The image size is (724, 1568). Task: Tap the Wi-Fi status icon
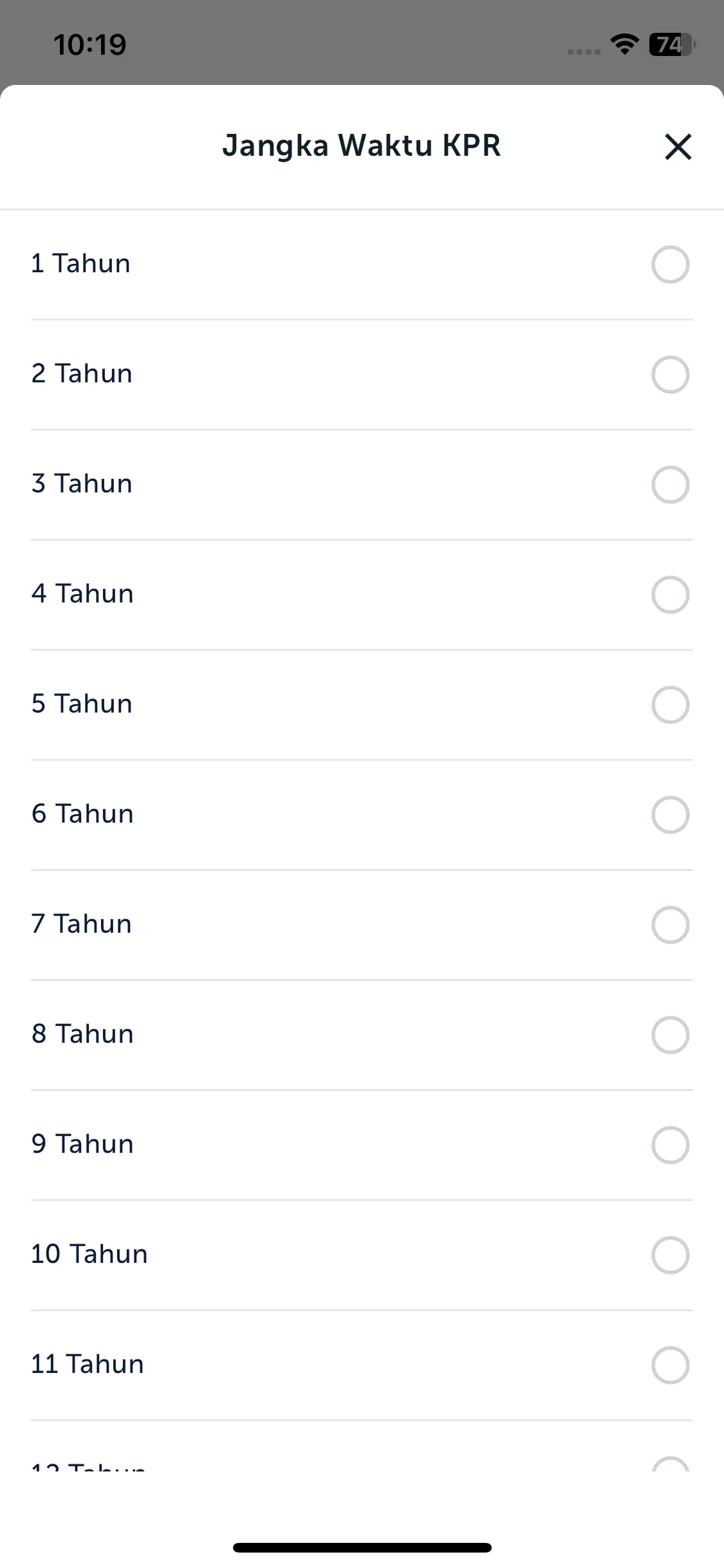click(624, 44)
